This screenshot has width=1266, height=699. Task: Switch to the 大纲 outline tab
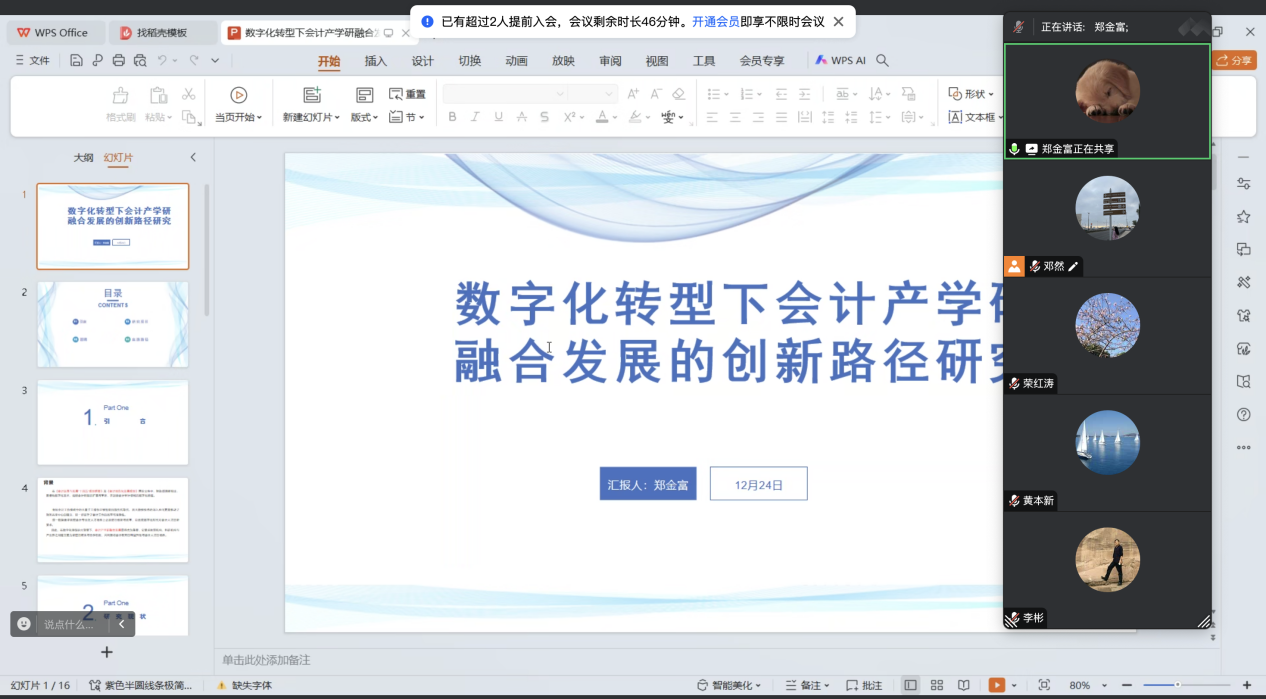click(83, 158)
